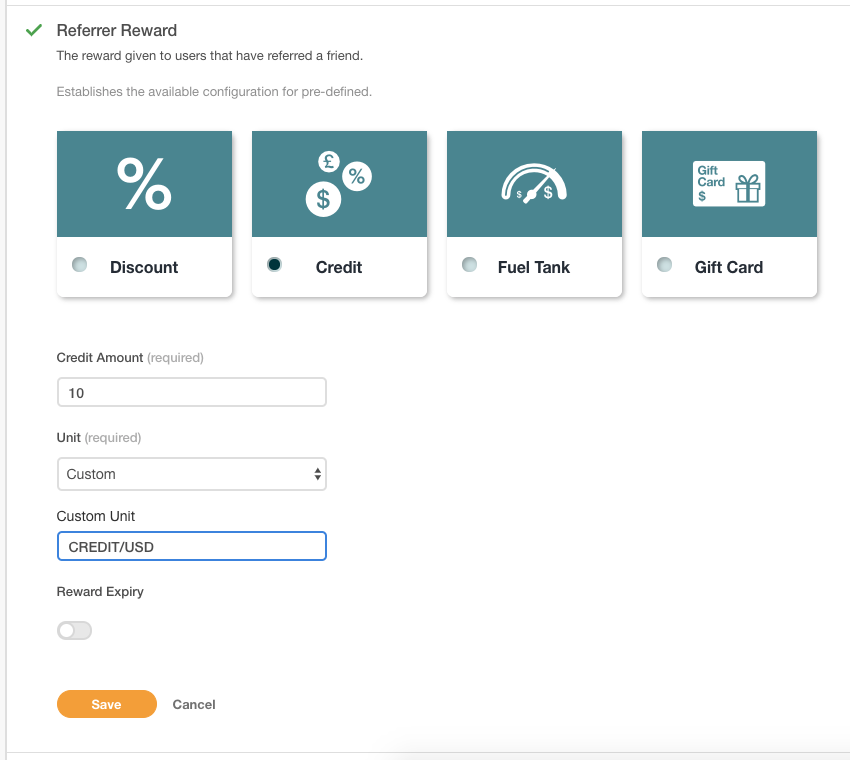850x760 pixels.
Task: Click the Gift Card icon
Action: [729, 184]
